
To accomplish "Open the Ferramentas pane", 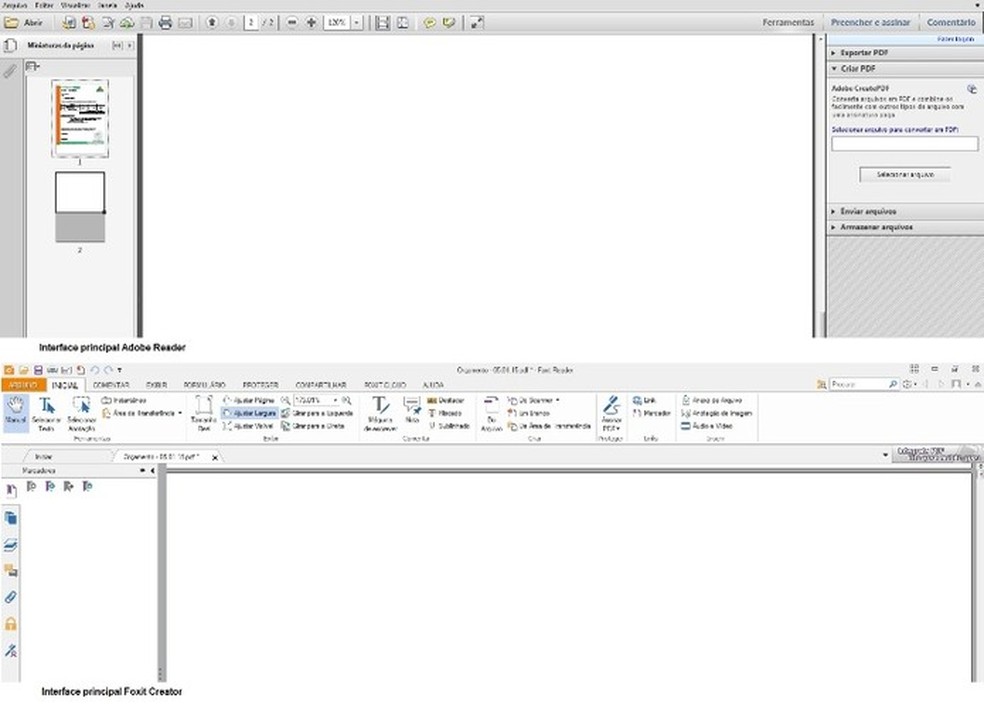I will (788, 22).
